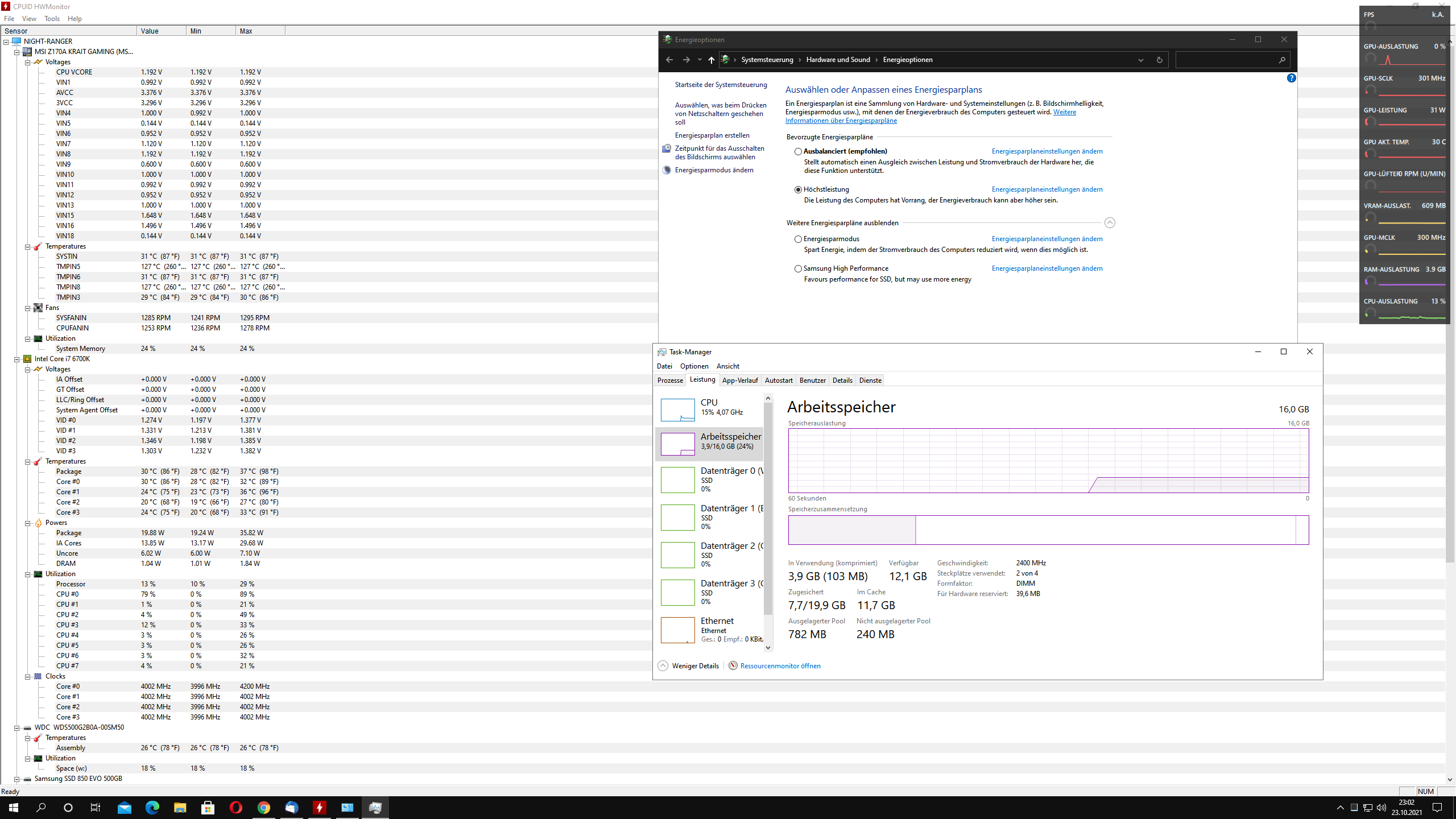Image resolution: width=1456 pixels, height=819 pixels.
Task: Click the search magnifier in Energieoptionen search box
Action: [1281, 60]
